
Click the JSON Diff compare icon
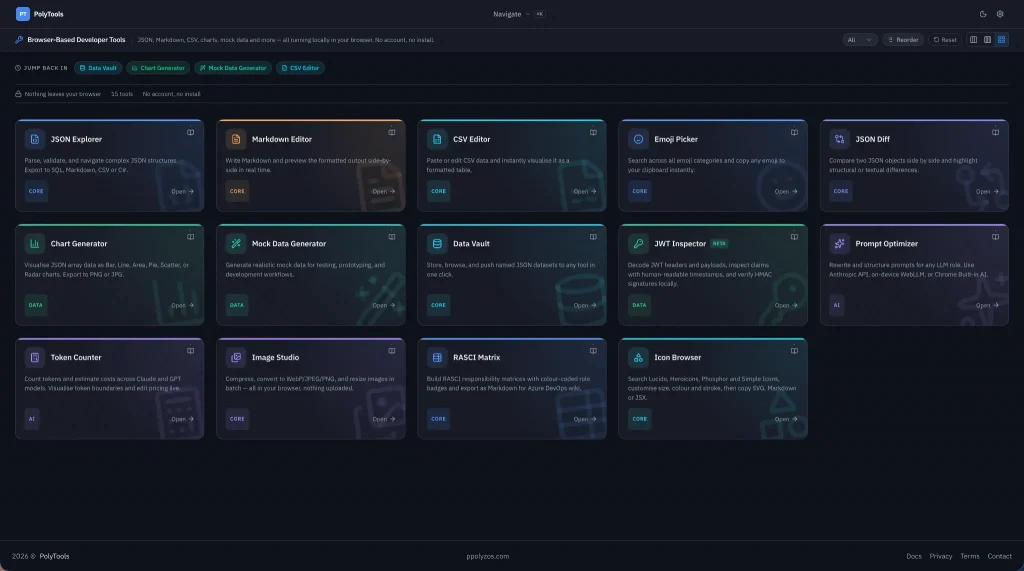[x=839, y=139]
